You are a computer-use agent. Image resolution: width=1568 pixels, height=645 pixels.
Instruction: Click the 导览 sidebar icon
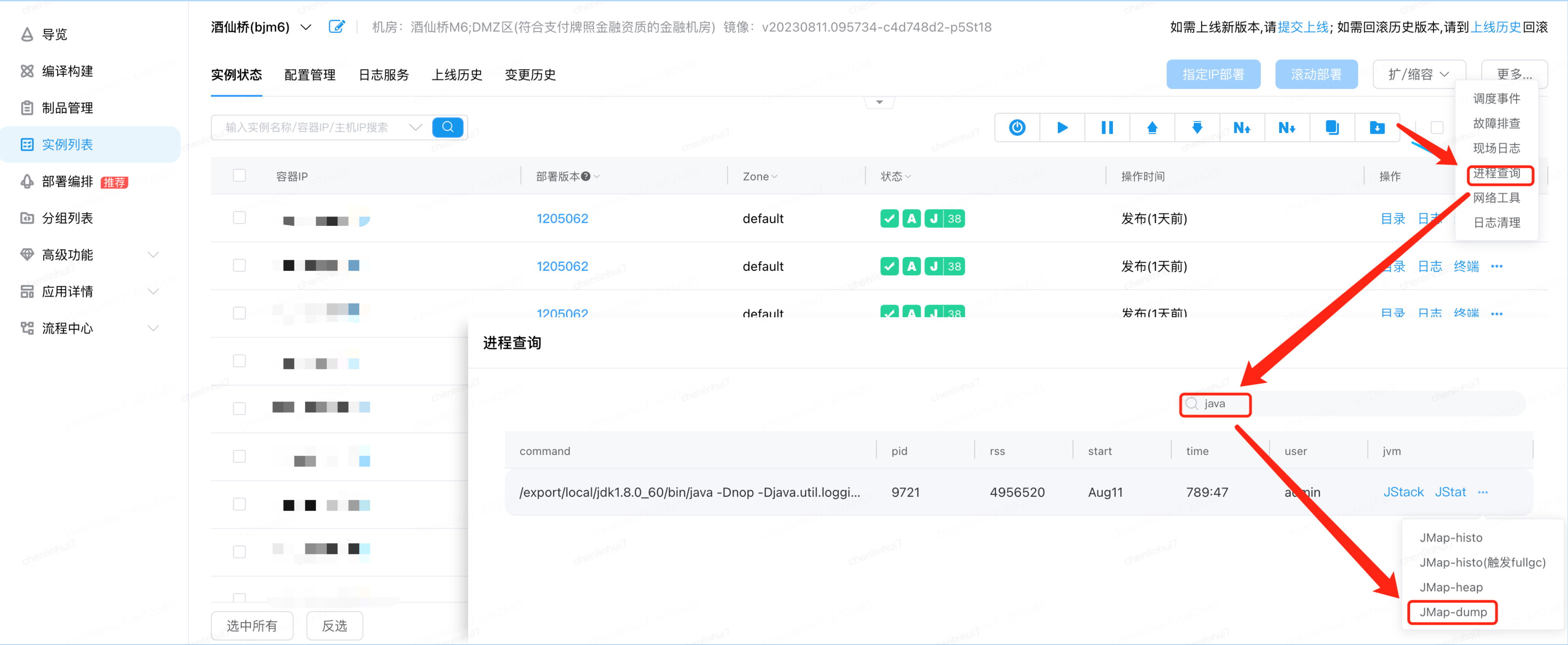[x=27, y=34]
